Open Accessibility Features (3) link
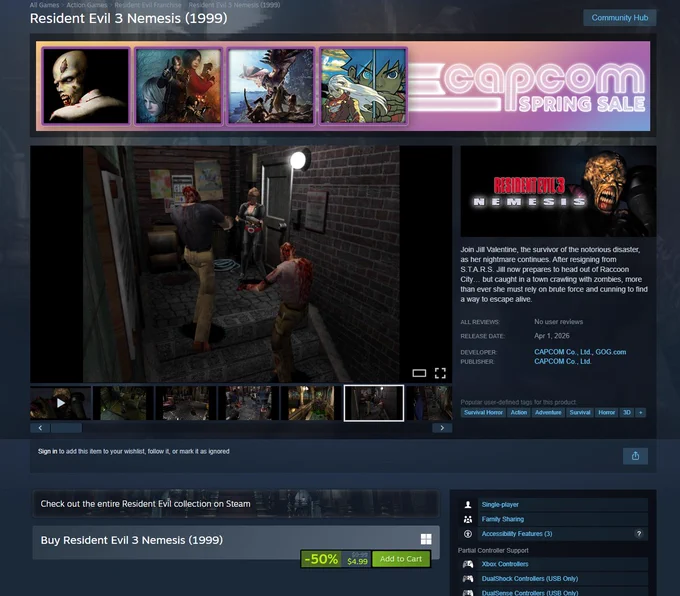Viewport: 680px width, 596px height. [517, 534]
